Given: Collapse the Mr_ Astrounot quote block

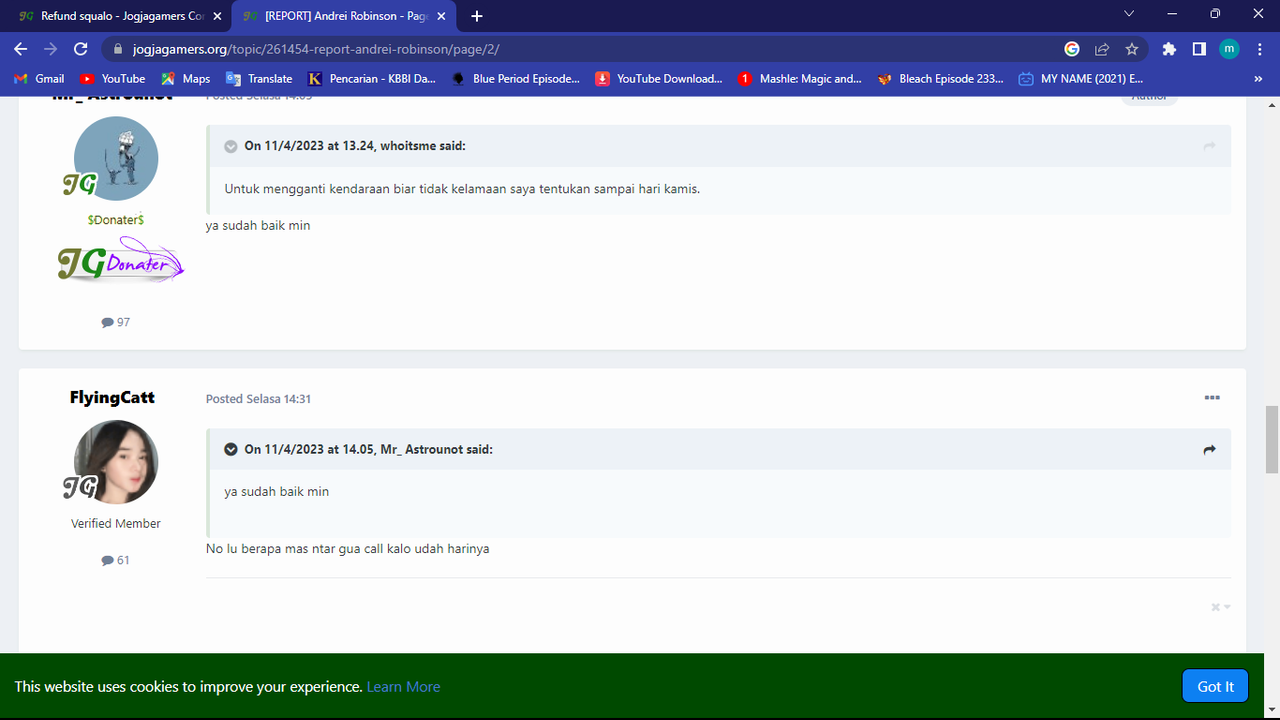Looking at the screenshot, I should pyautogui.click(x=231, y=450).
